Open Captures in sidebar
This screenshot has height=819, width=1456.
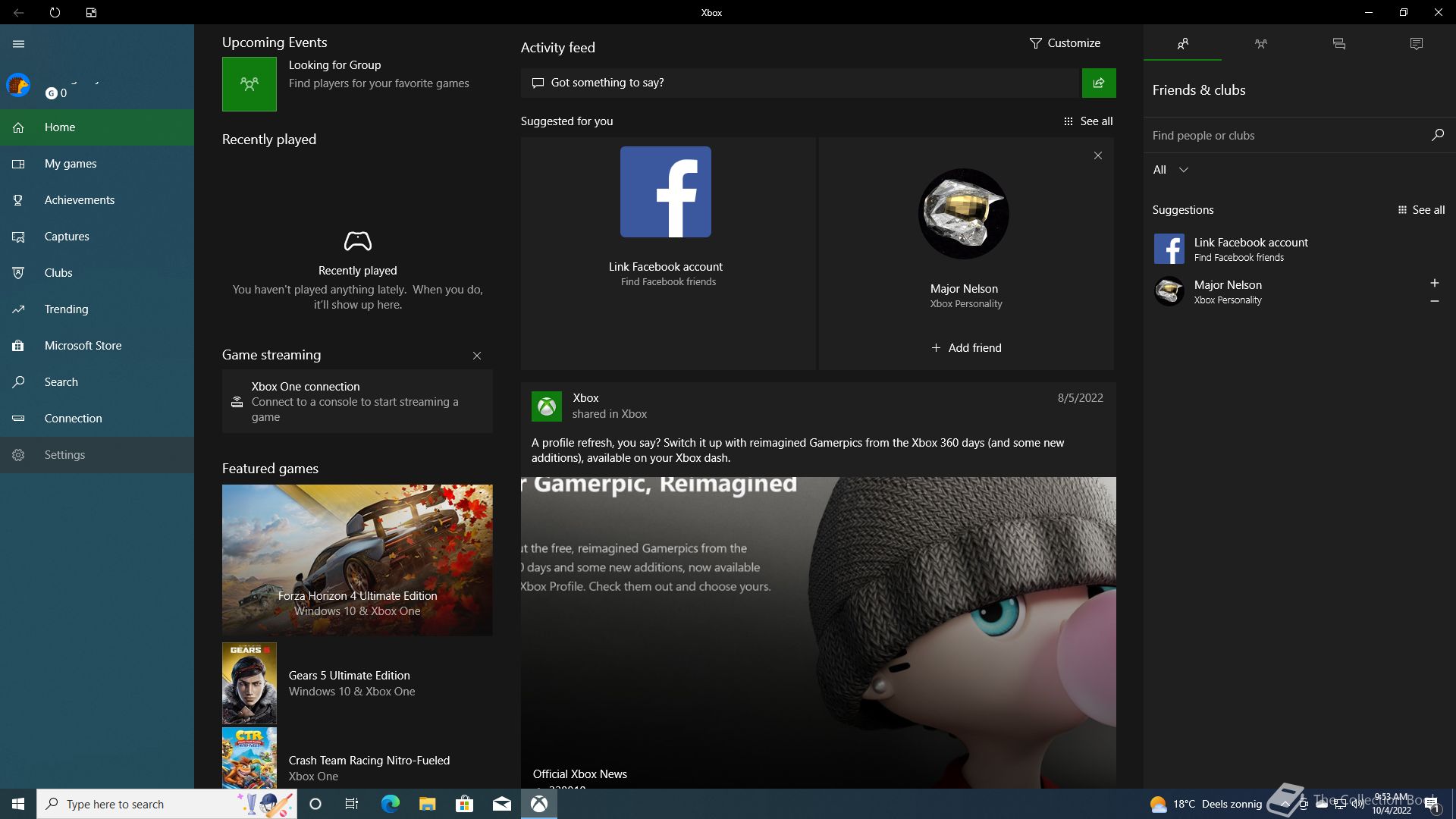[x=97, y=237]
